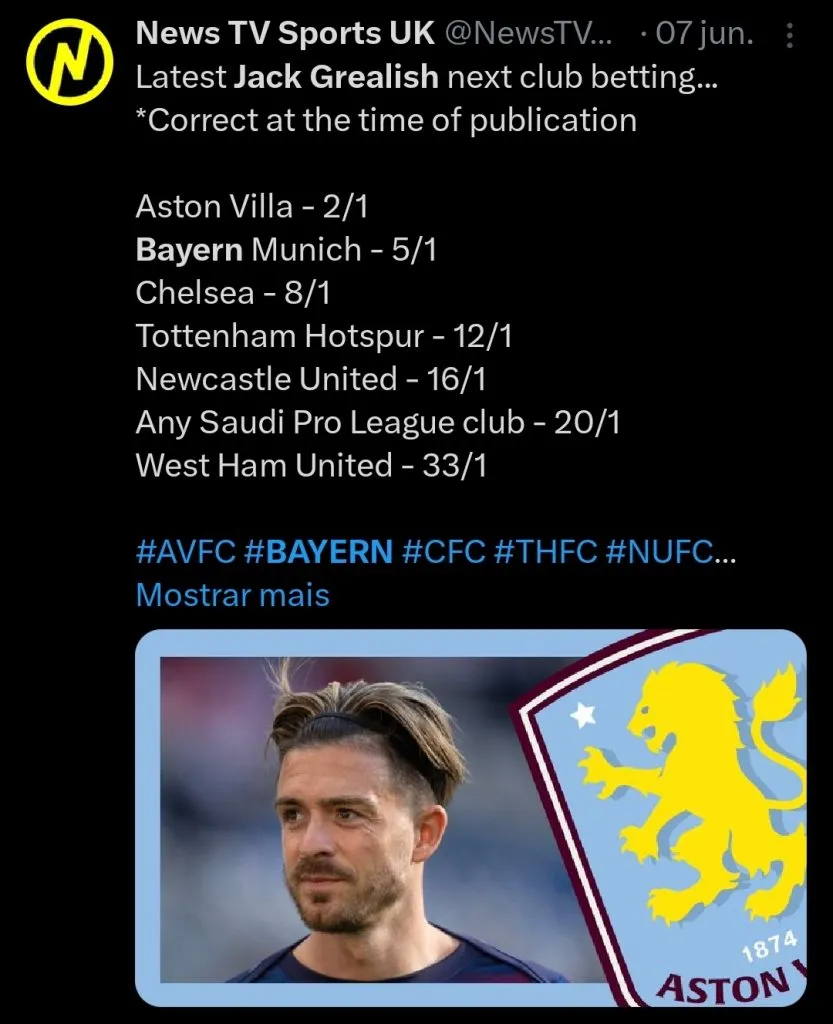Click the Aston Villa - 2/1 odds line
The height and width of the screenshot is (1024, 833).
click(x=258, y=206)
